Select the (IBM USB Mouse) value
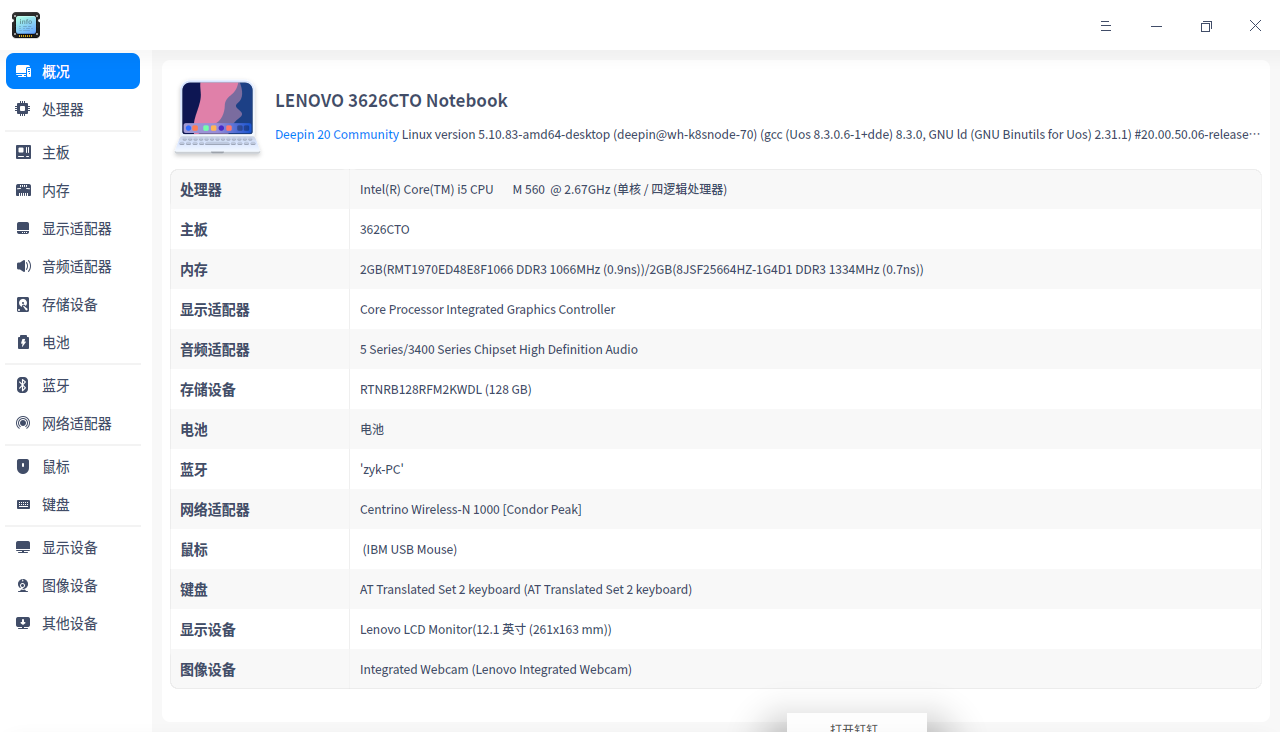 (x=410, y=550)
